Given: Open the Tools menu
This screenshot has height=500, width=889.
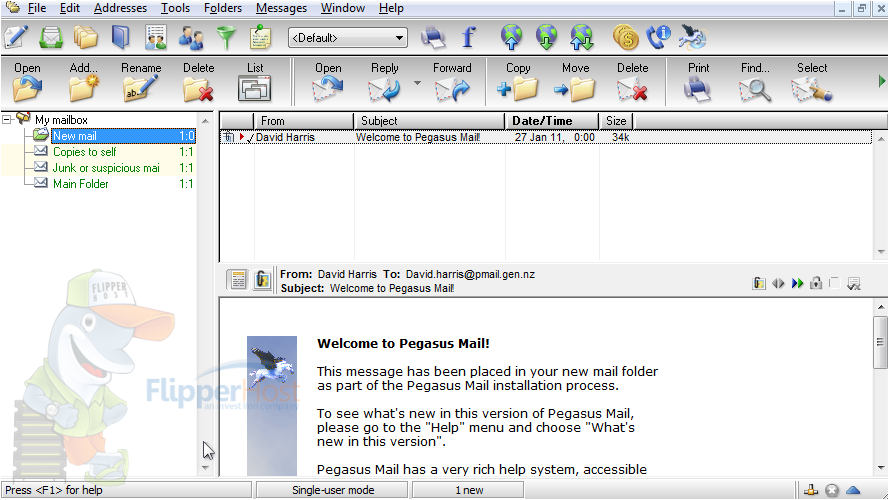Looking at the screenshot, I should [175, 8].
